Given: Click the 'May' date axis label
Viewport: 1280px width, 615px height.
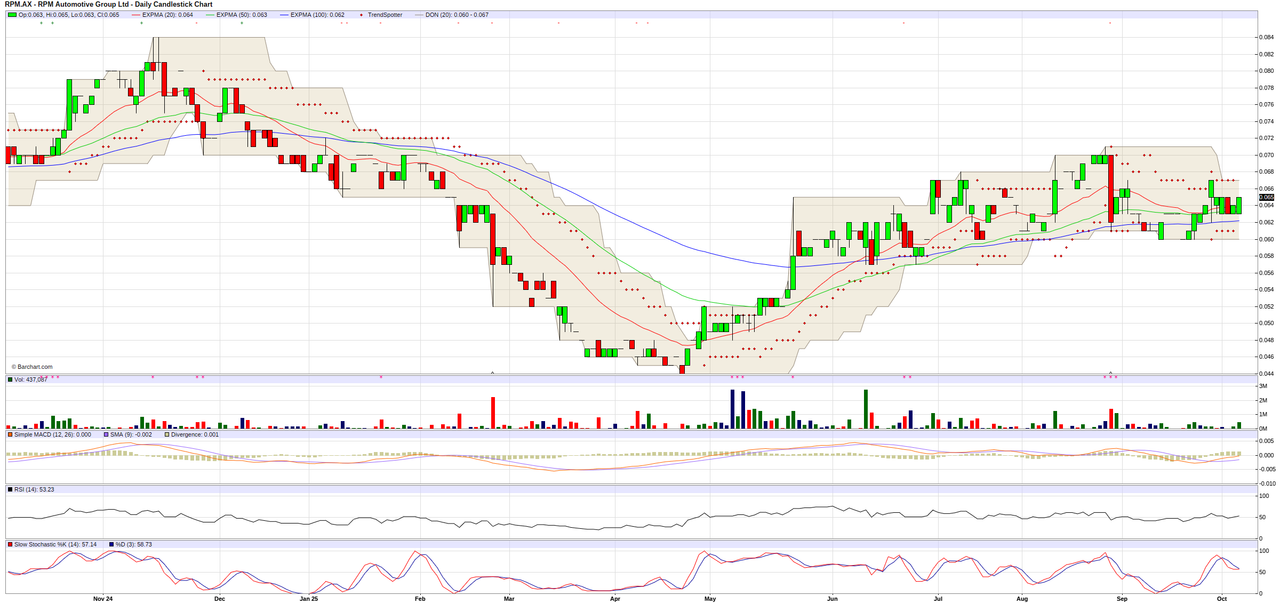Looking at the screenshot, I should coord(711,598).
